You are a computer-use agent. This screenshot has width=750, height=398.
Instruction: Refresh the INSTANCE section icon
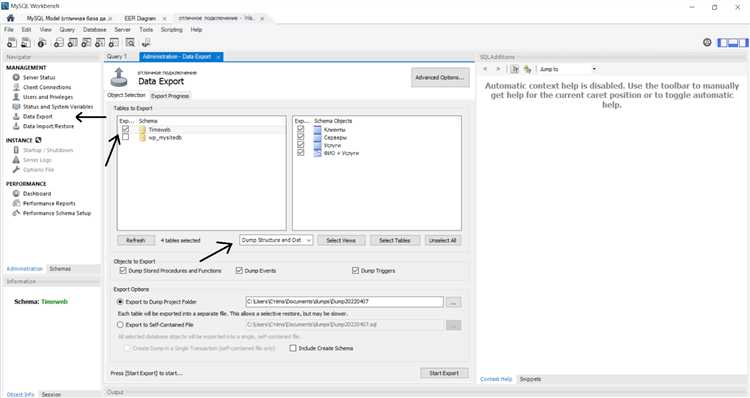38,140
